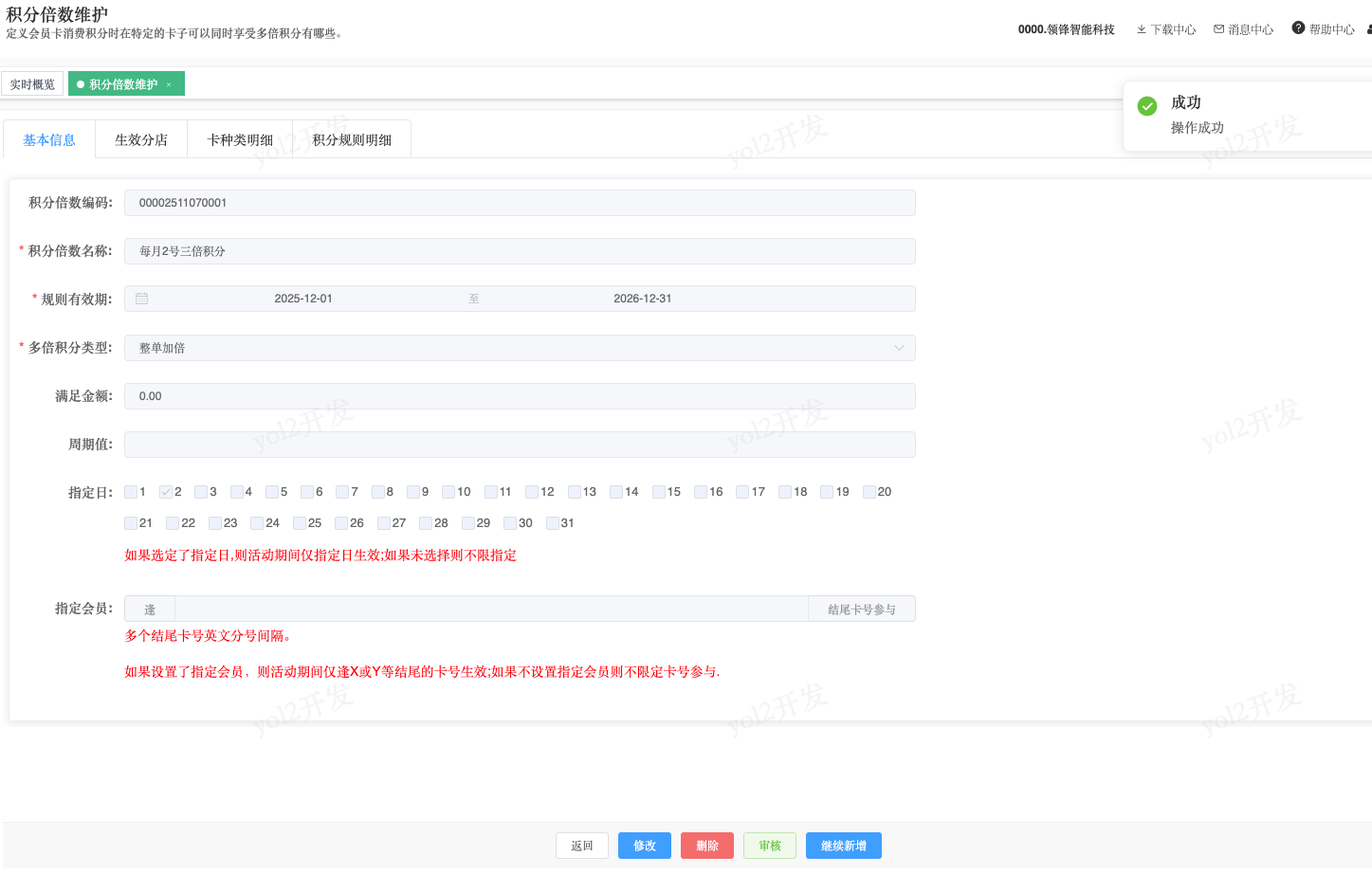This screenshot has height=874, width=1372.
Task: Select the day 17 checkbox
Action: pyautogui.click(x=742, y=492)
